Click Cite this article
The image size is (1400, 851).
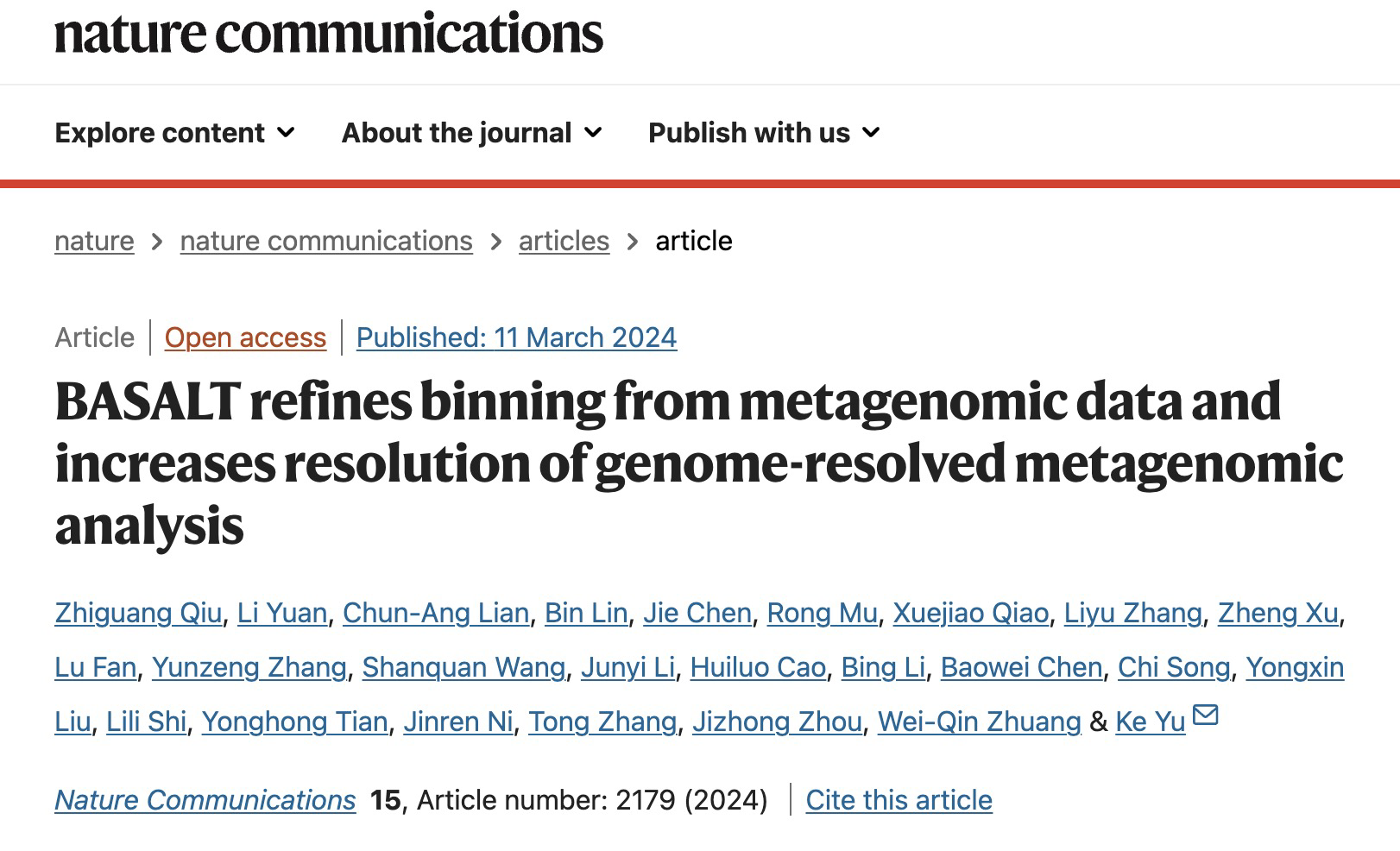tap(899, 800)
